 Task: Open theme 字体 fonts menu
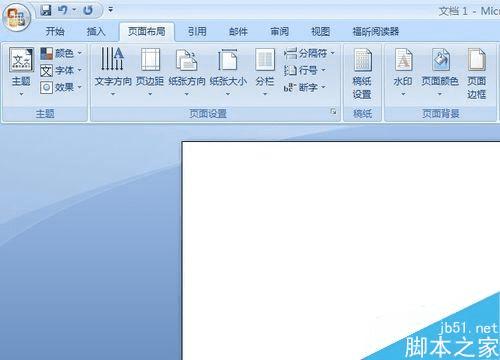[x=61, y=70]
